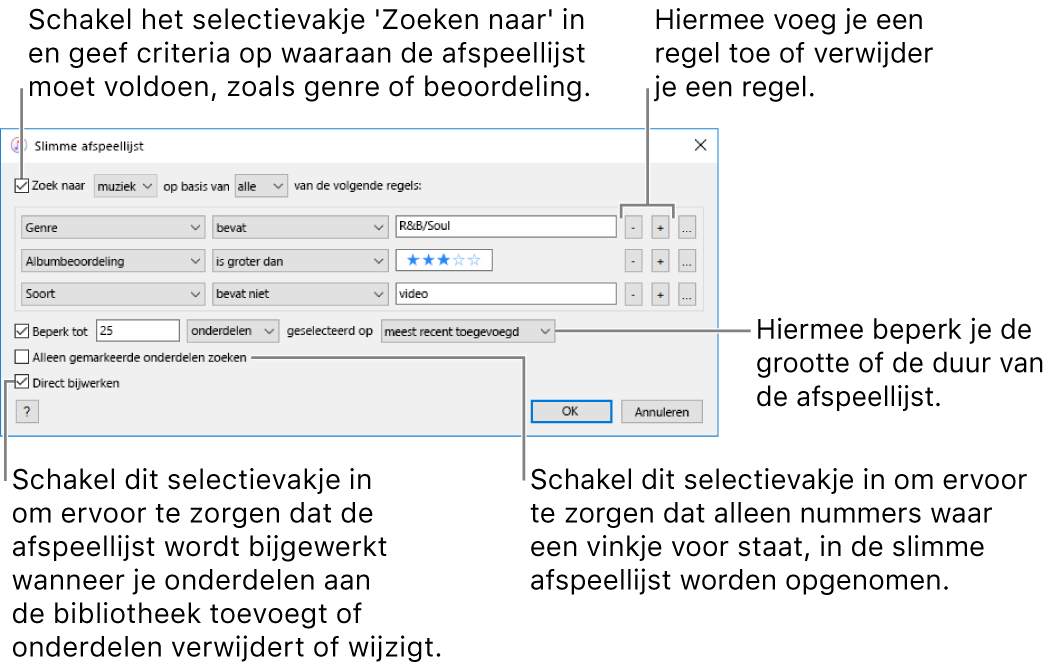Open the 'onderdelen' unit dropdown

pyautogui.click(x=233, y=331)
